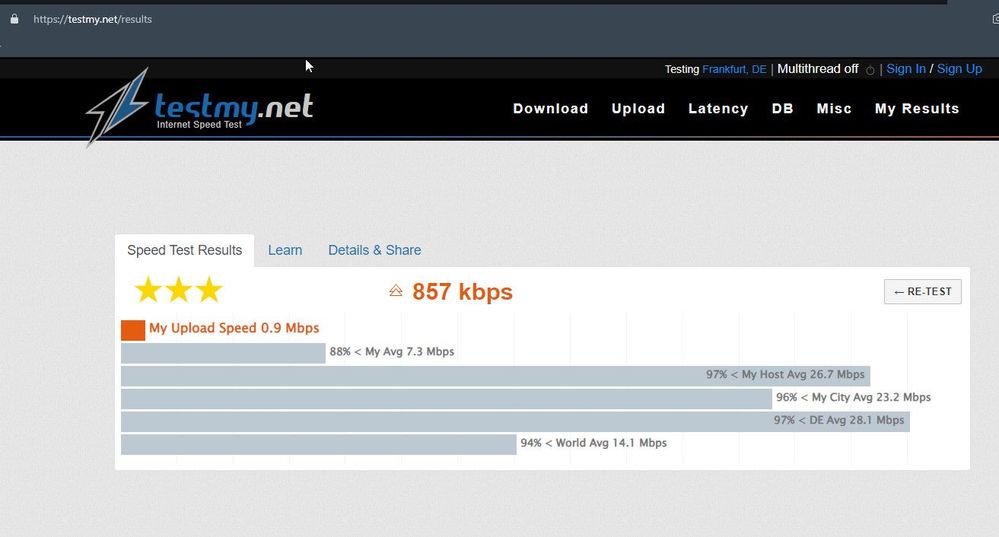Click the World Avg 14.1 Mbps label

[594, 443]
